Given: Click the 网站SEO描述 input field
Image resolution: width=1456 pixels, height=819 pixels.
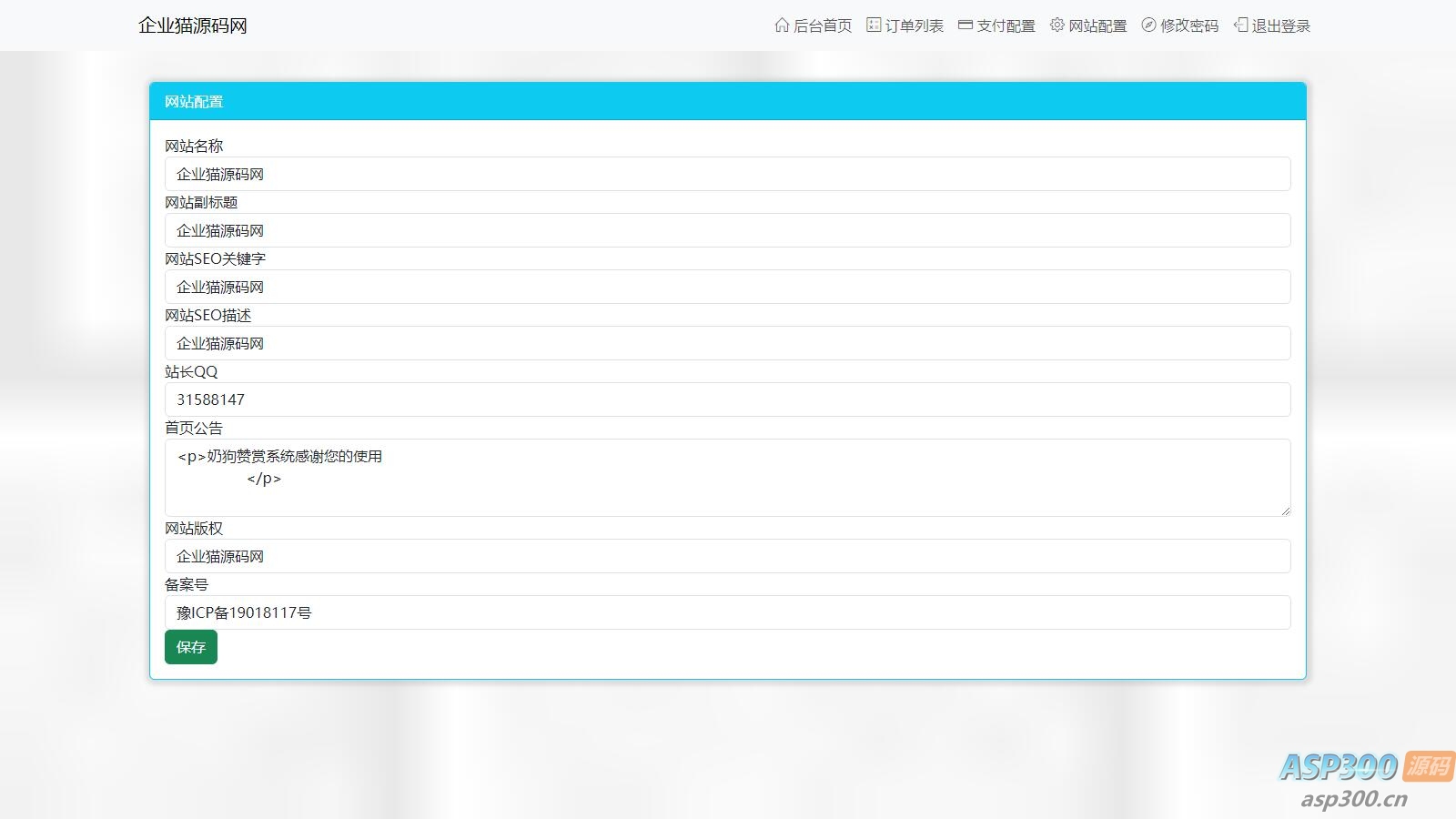Looking at the screenshot, I should 727,343.
